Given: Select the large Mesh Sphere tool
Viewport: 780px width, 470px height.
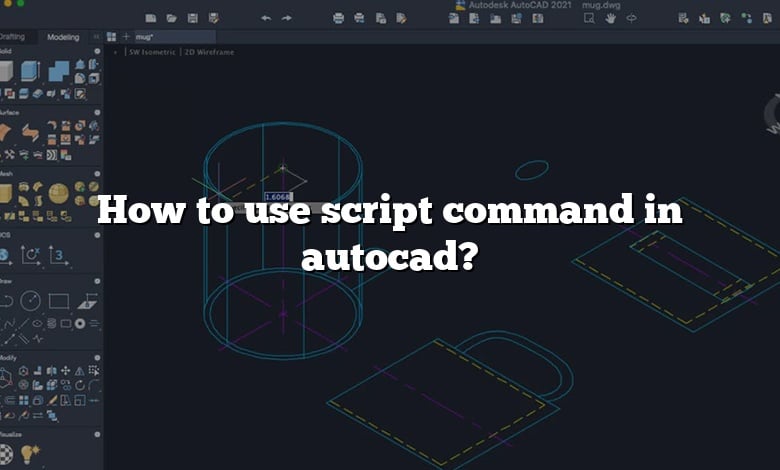Looking at the screenshot, I should click(59, 193).
